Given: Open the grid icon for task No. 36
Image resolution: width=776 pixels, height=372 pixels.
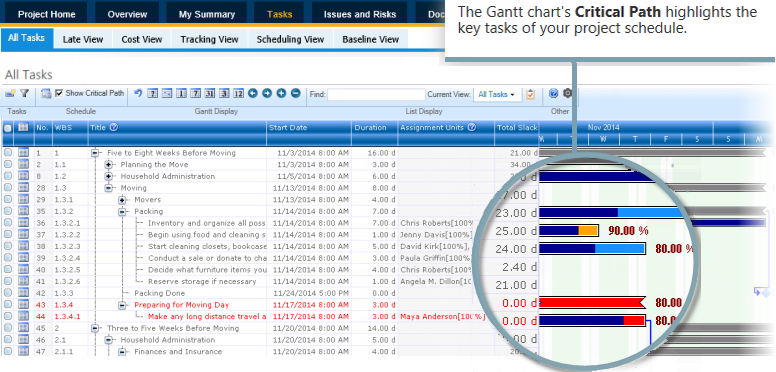Looking at the screenshot, I should pyautogui.click(x=23, y=223).
